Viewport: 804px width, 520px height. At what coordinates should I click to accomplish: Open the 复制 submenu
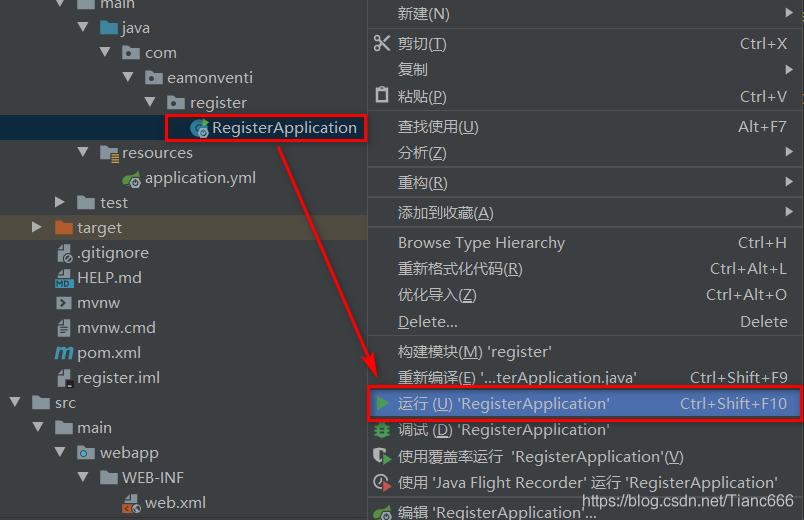pos(585,69)
